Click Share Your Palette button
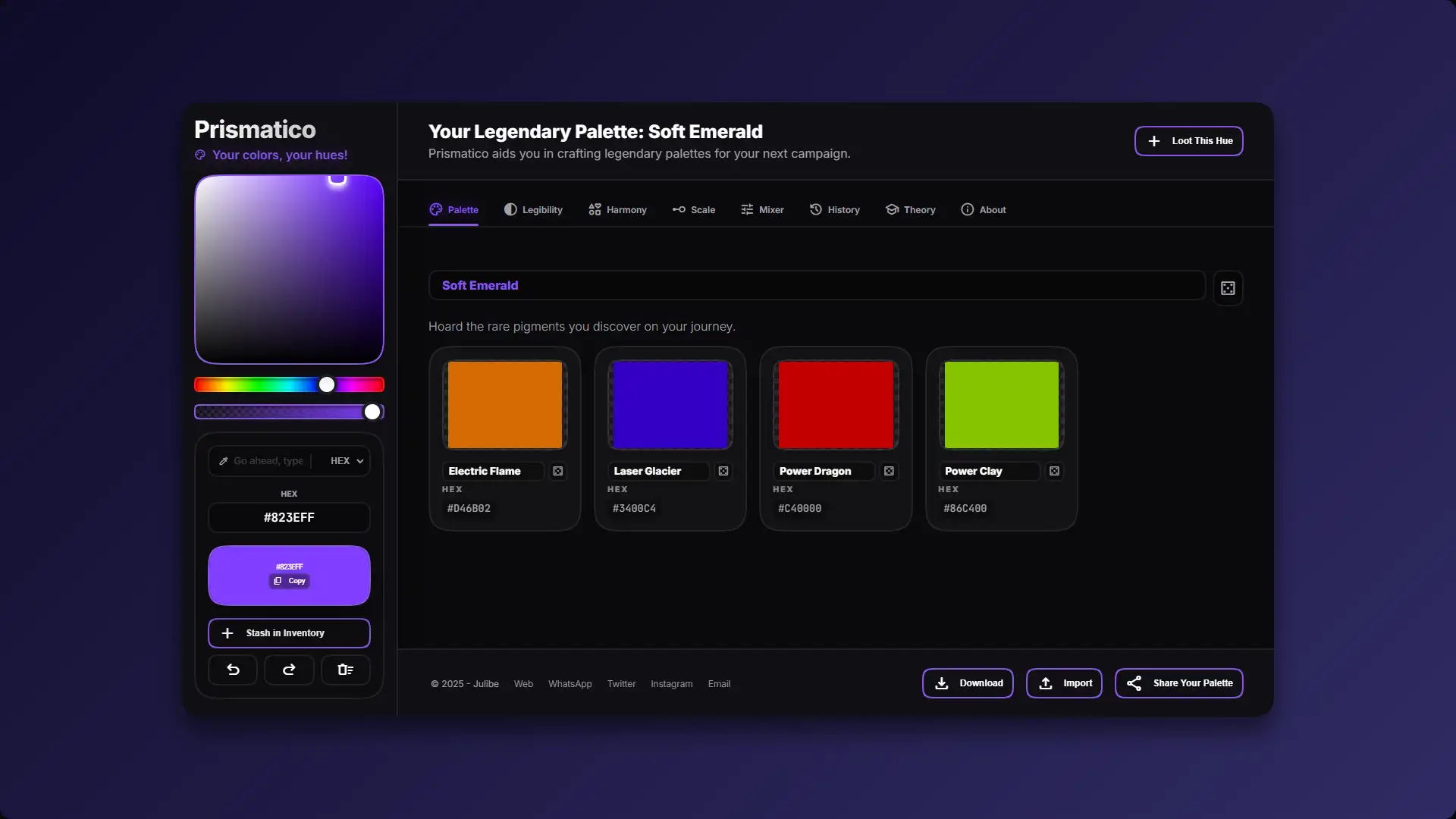This screenshot has width=1456, height=819. [x=1178, y=683]
